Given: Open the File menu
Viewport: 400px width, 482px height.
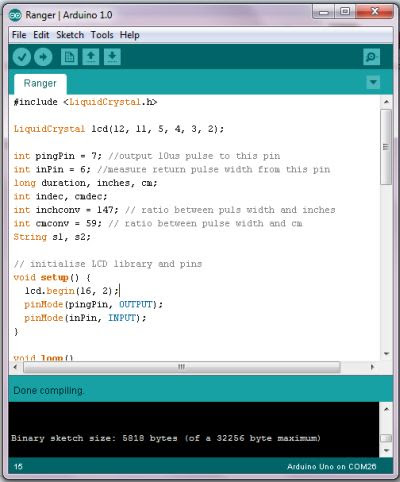Looking at the screenshot, I should point(19,35).
